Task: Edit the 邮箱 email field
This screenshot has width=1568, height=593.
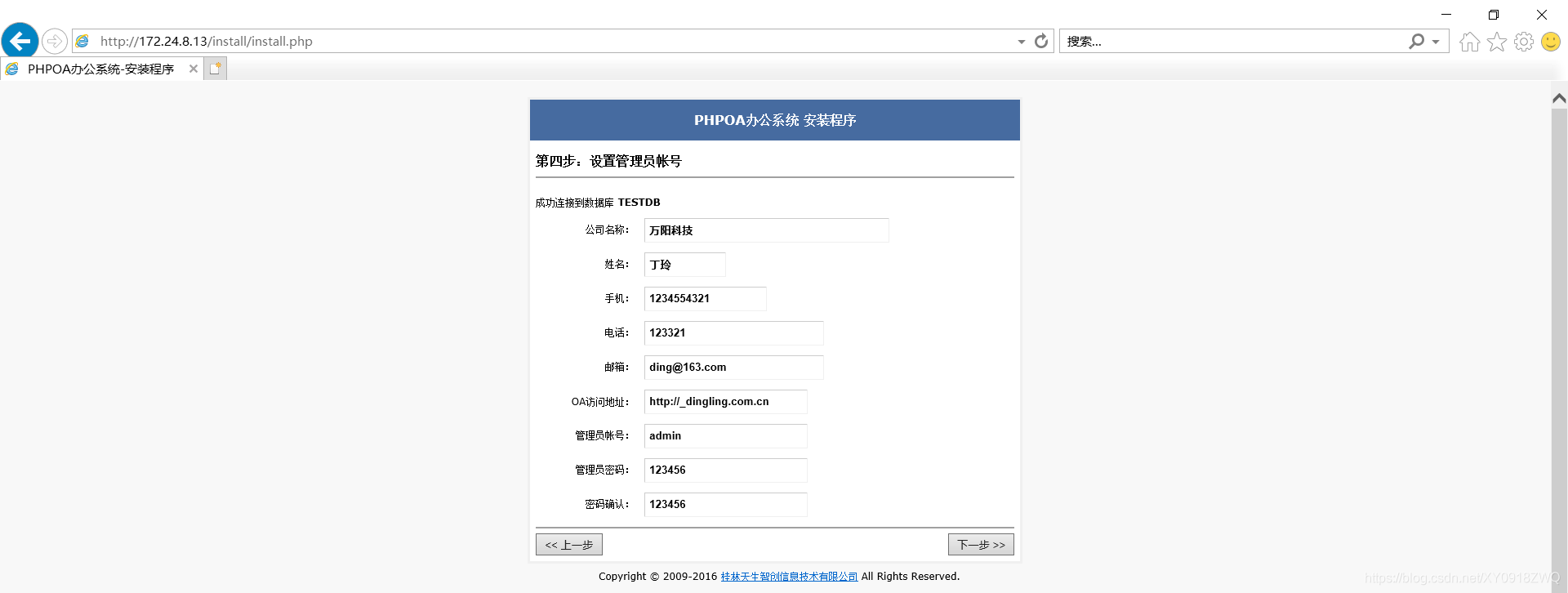Action: pyautogui.click(x=733, y=368)
